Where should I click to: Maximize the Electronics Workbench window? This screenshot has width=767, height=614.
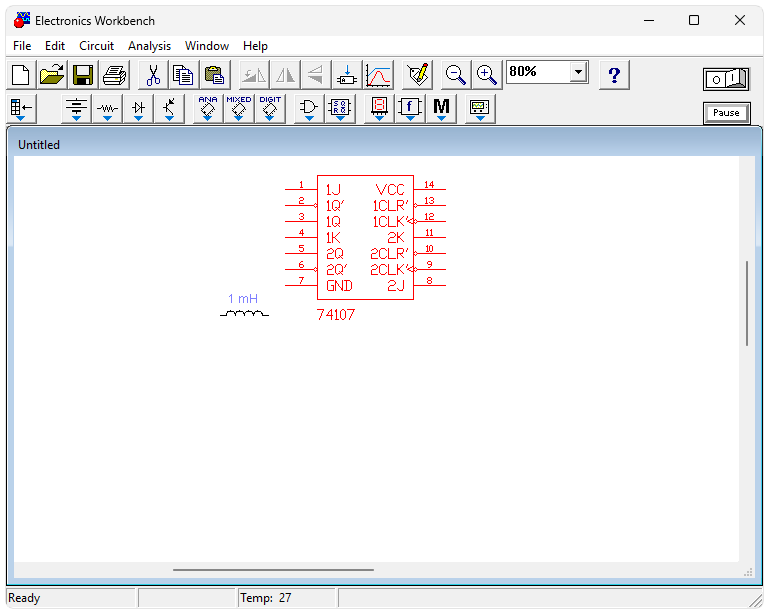coord(694,20)
